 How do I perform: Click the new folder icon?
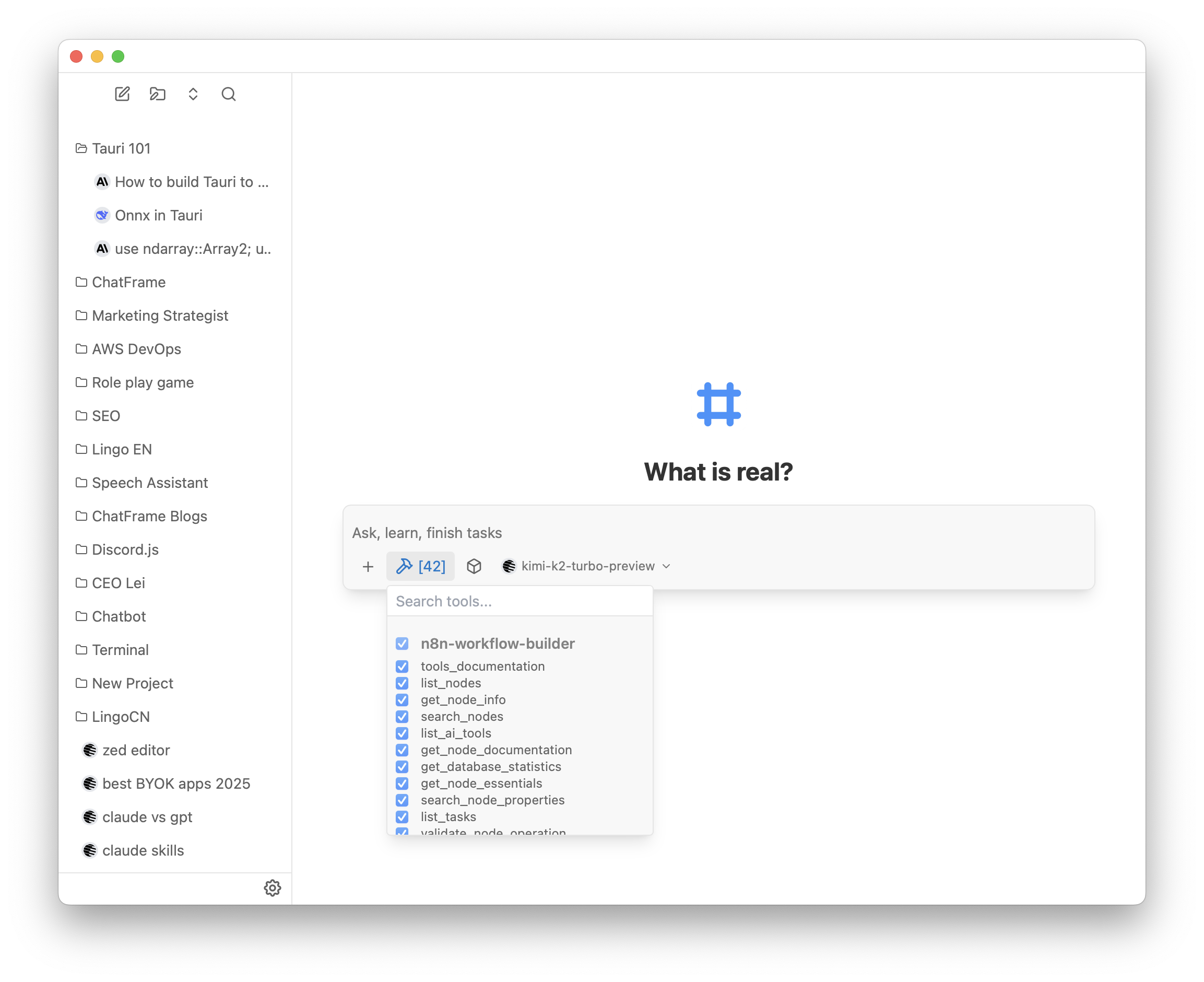pos(157,94)
